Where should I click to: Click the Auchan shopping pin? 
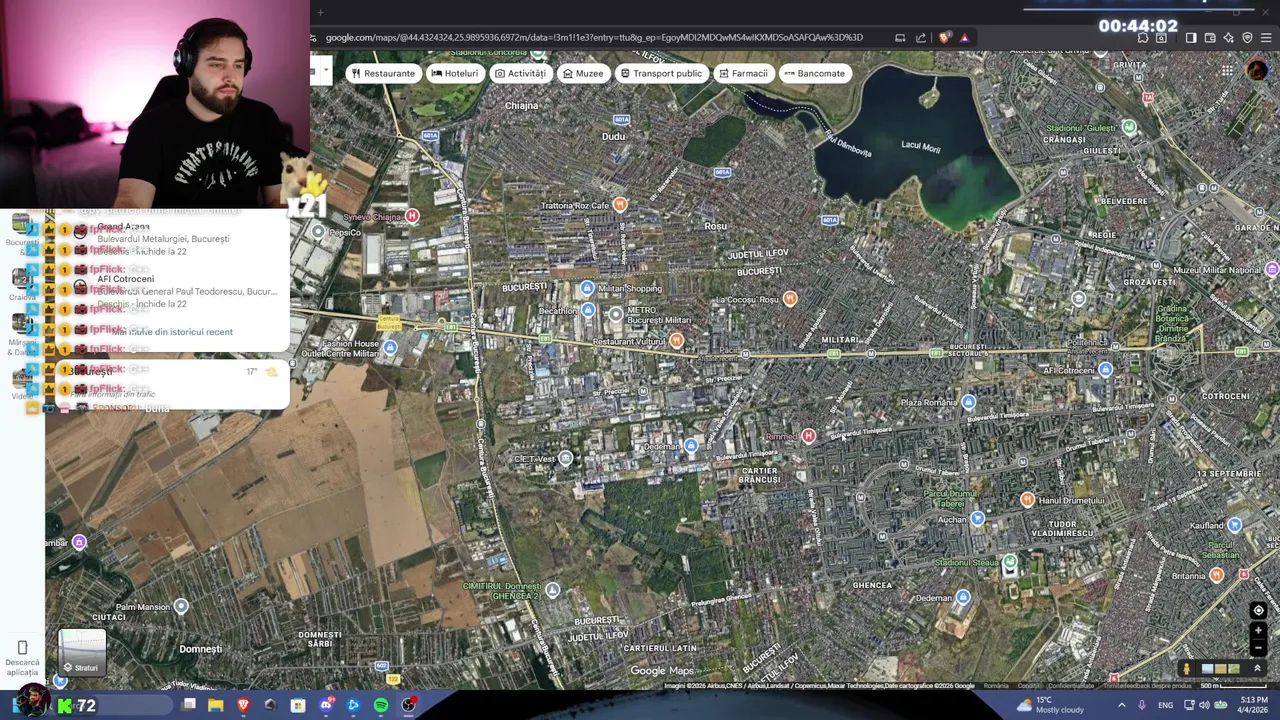[x=977, y=518]
